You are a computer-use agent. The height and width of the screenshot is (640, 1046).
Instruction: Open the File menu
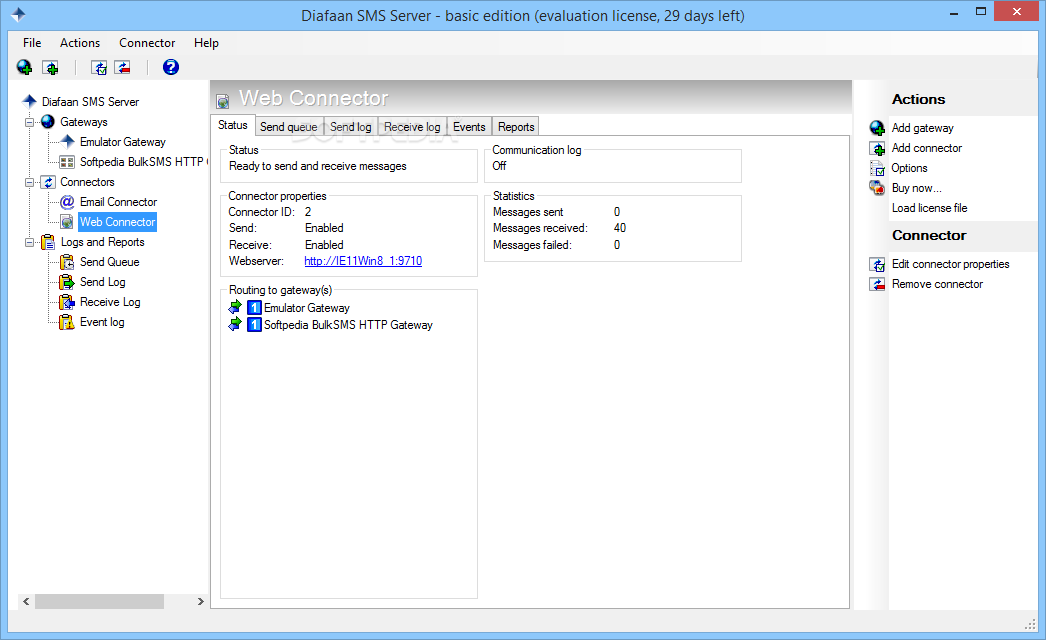point(32,43)
